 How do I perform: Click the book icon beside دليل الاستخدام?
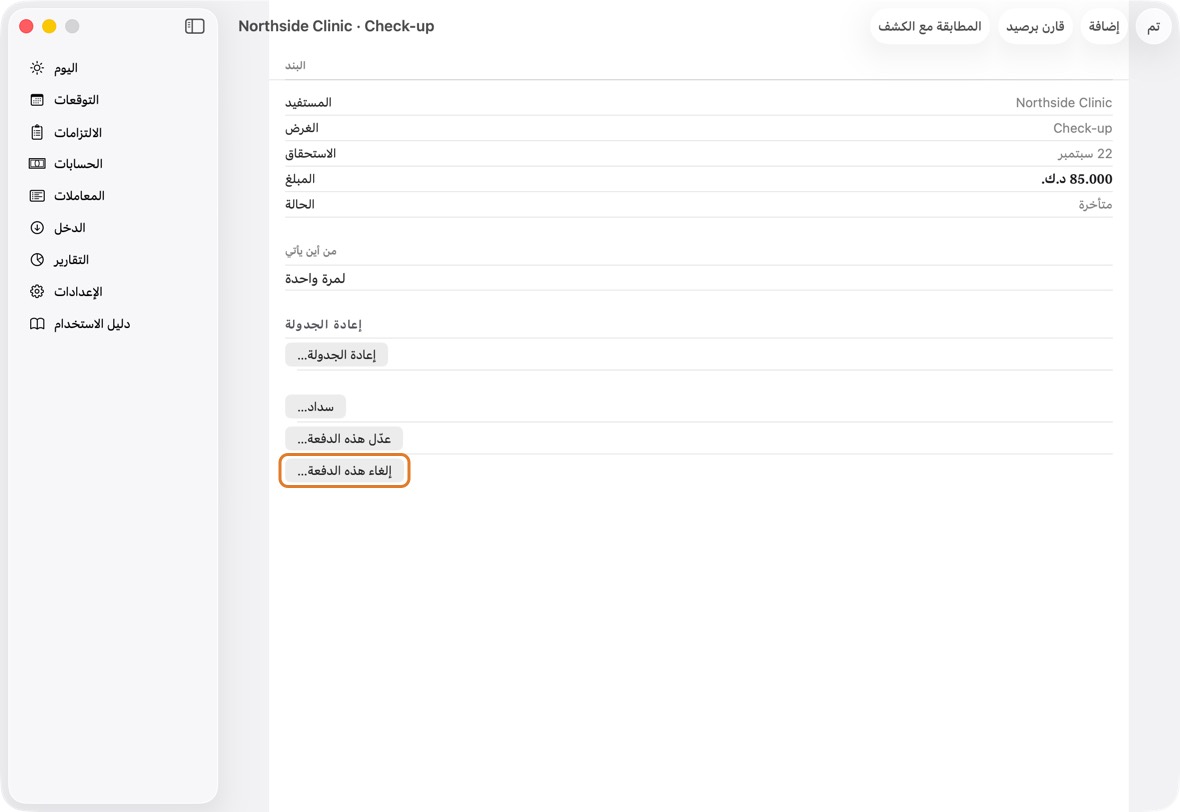(x=37, y=324)
